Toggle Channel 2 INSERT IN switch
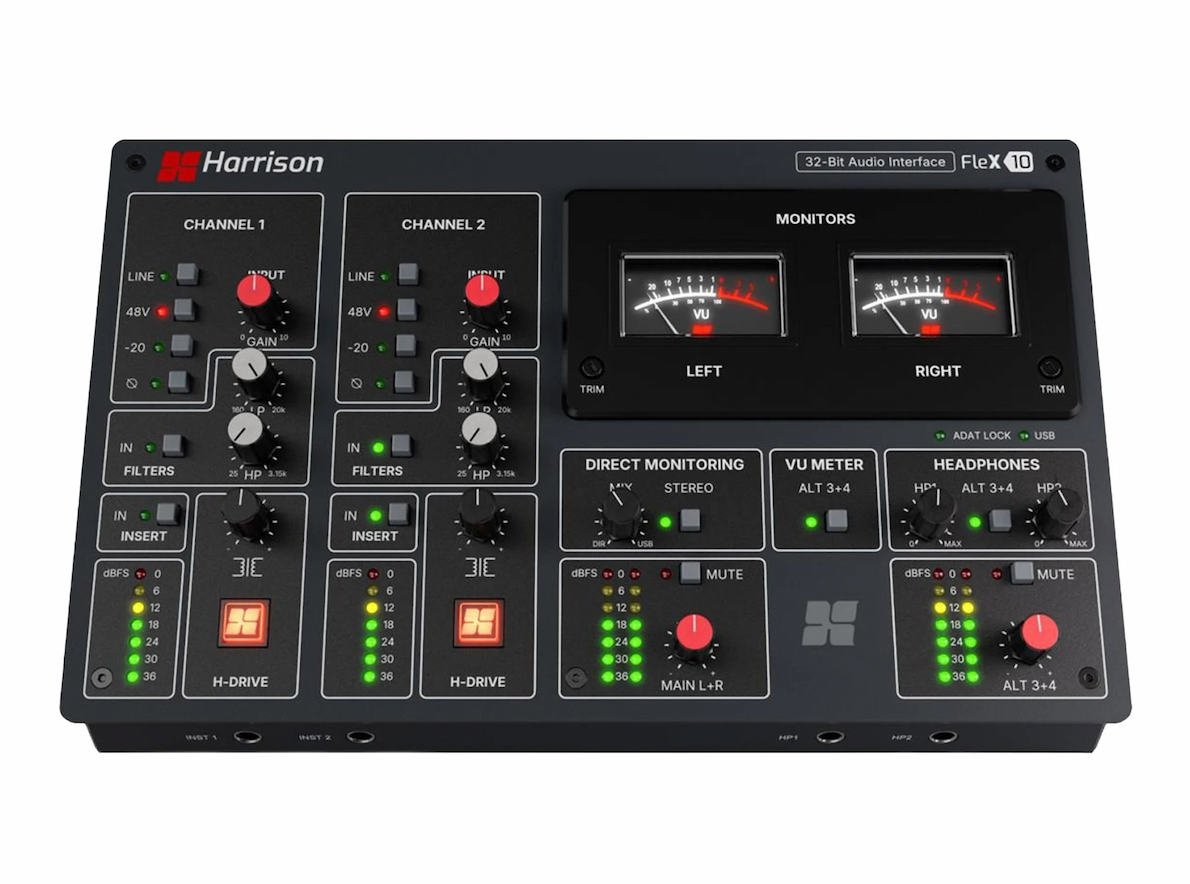The image size is (1190, 884). click(x=398, y=514)
